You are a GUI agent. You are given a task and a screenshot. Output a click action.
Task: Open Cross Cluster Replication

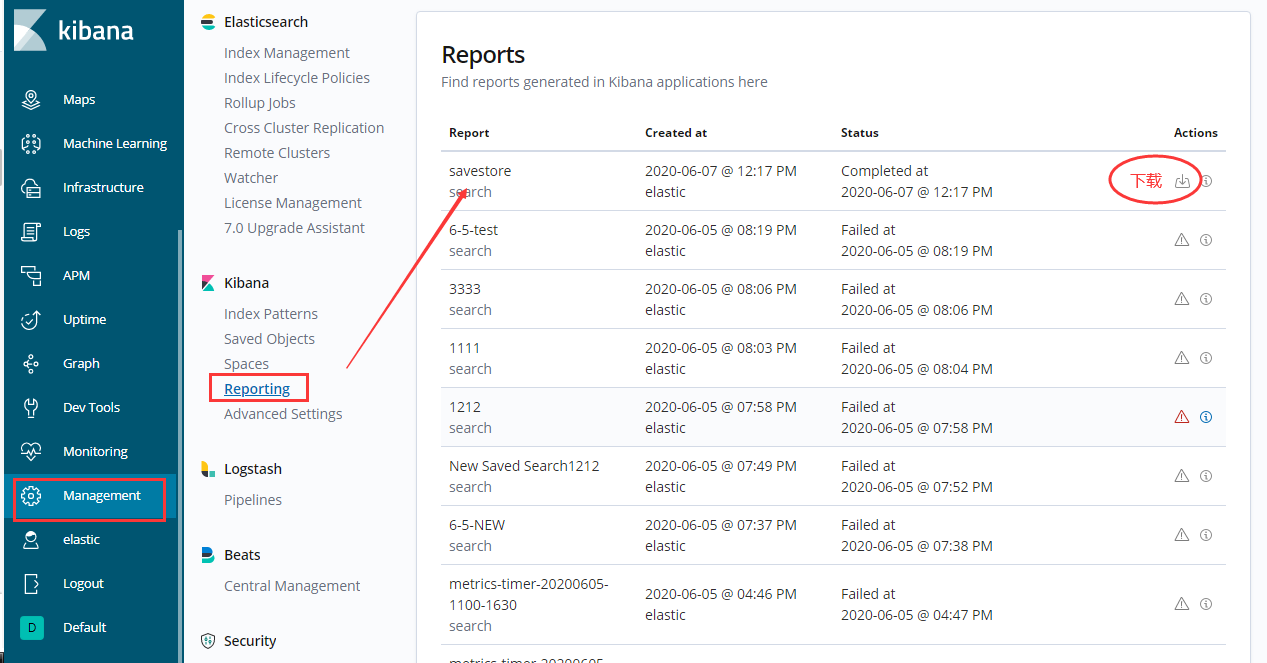304,128
